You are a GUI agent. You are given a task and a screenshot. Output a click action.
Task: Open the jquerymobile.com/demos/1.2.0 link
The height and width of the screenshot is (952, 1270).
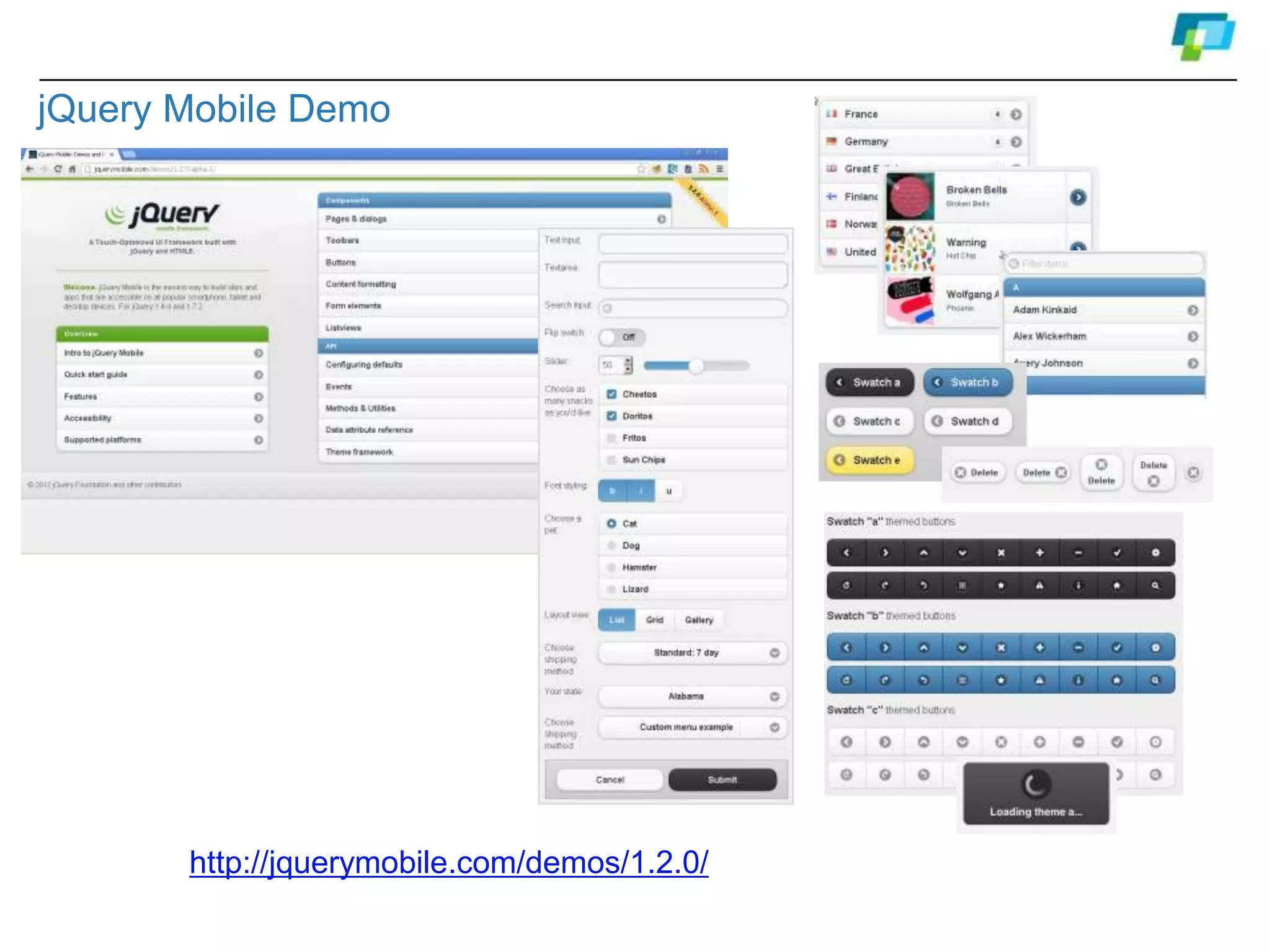tap(449, 862)
